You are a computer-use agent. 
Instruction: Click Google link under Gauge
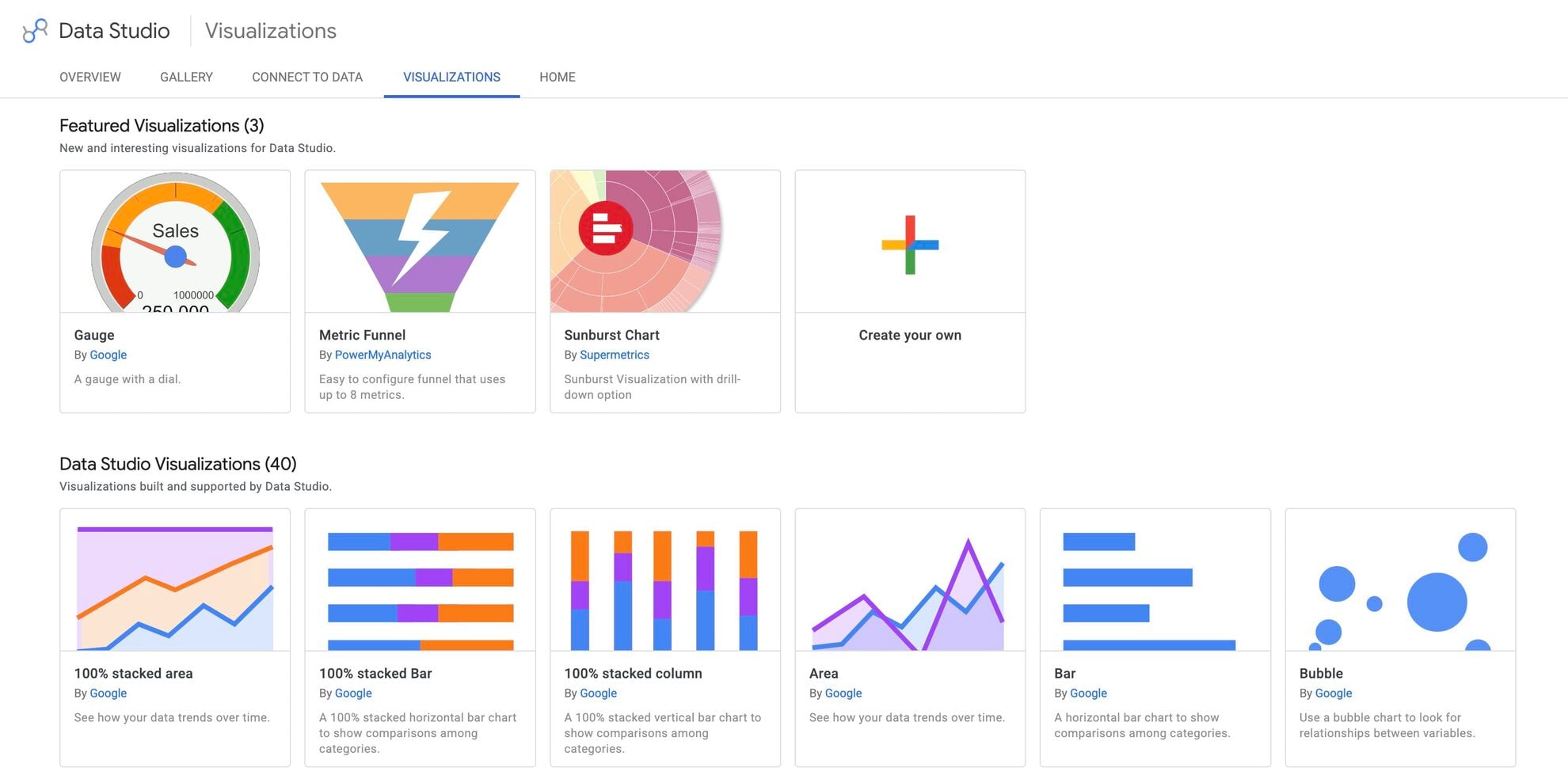point(108,355)
